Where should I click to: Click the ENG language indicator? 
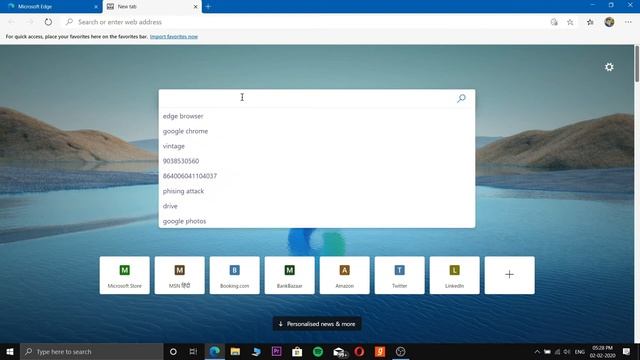(x=580, y=351)
